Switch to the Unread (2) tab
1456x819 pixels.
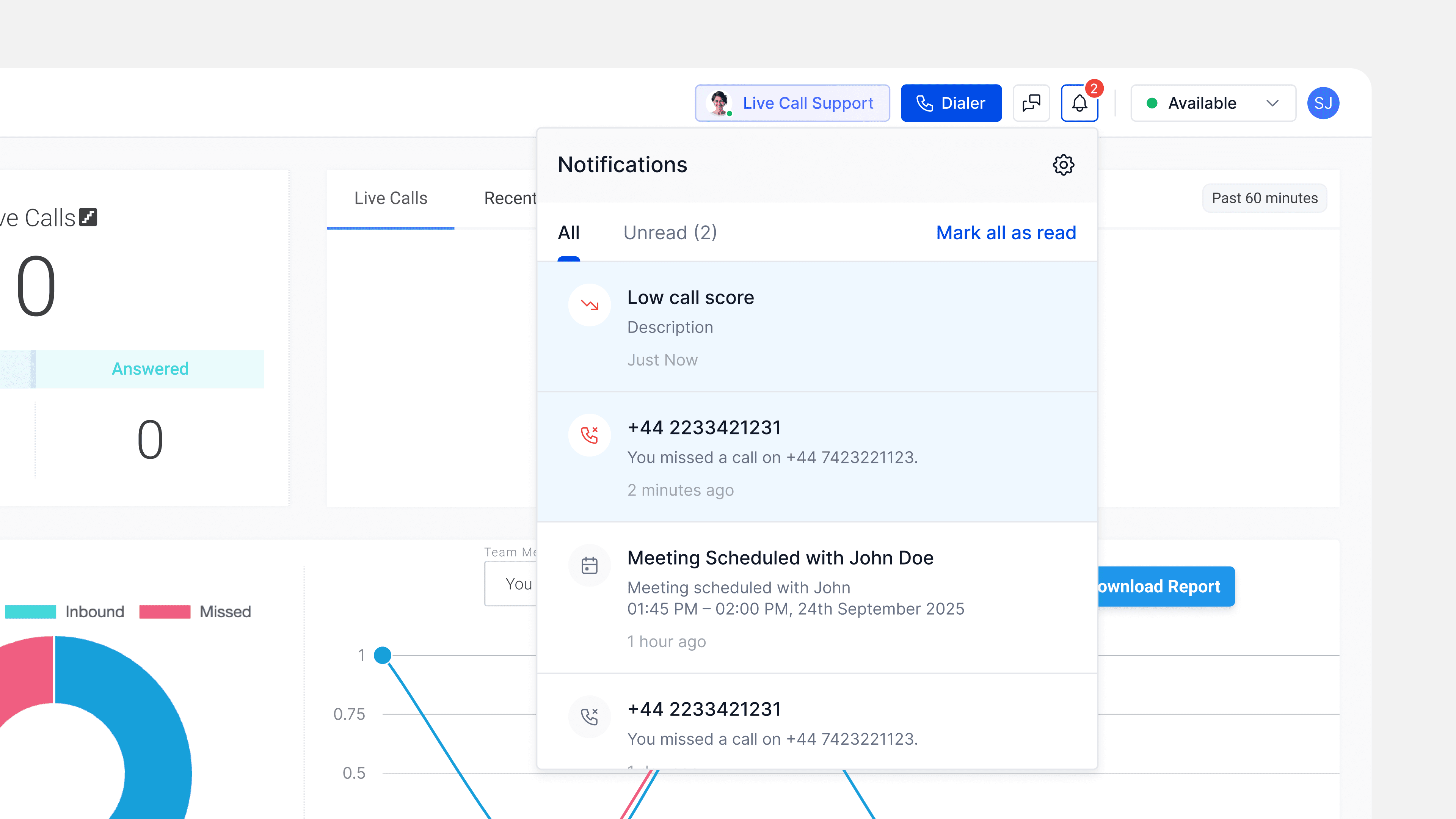pyautogui.click(x=670, y=233)
